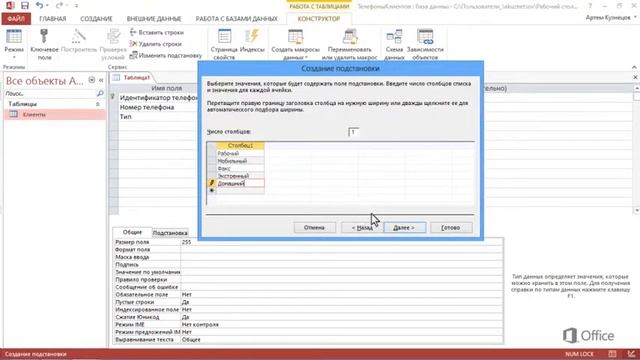The width and height of the screenshot is (640, 360).
Task: Click Сжатие Юникод property value
Action: pyautogui.click(x=342, y=317)
